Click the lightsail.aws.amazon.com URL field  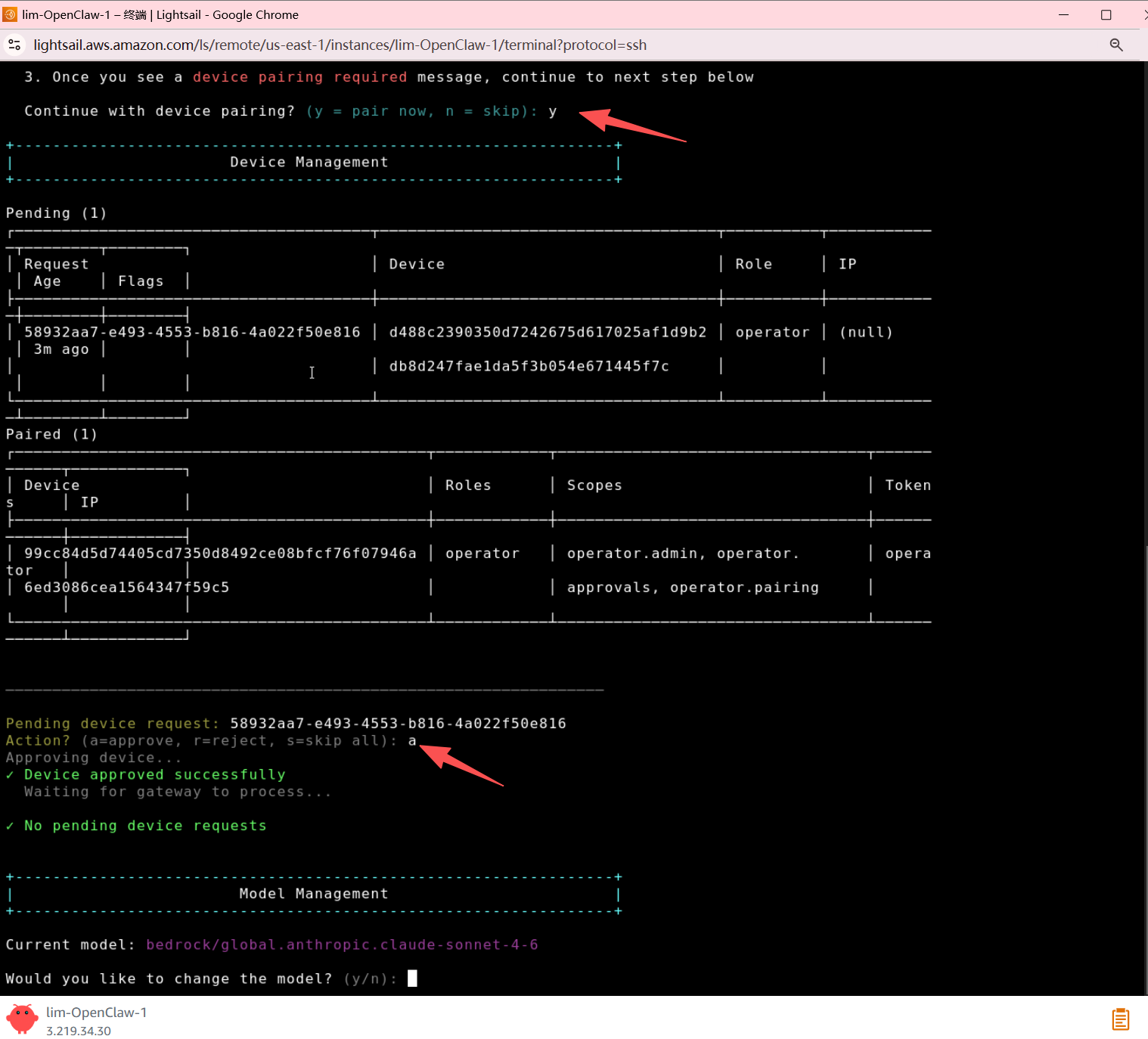point(340,45)
